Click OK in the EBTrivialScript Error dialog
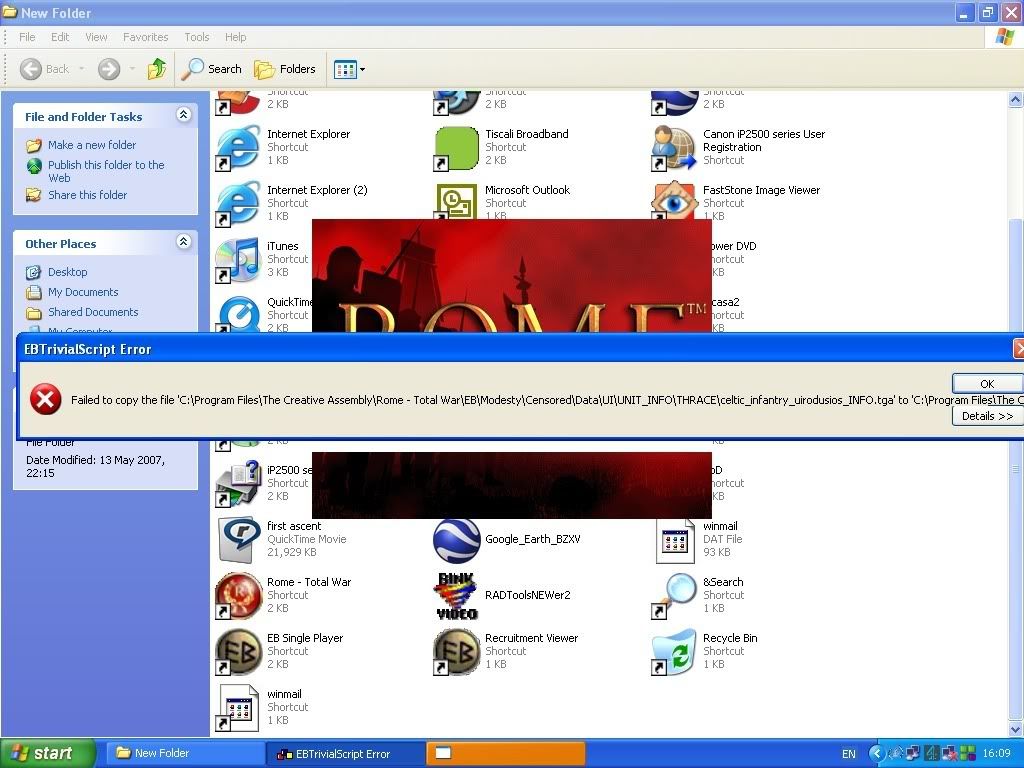The image size is (1024, 768). tap(987, 383)
